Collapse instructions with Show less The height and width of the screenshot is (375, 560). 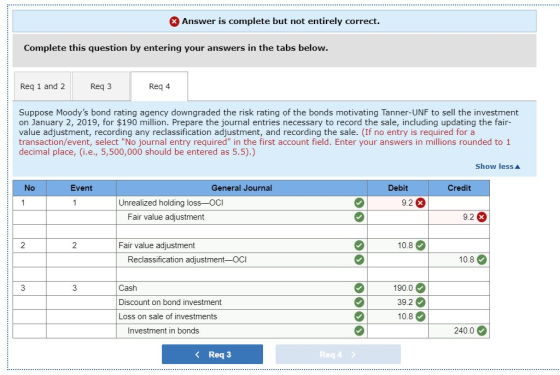click(498, 166)
